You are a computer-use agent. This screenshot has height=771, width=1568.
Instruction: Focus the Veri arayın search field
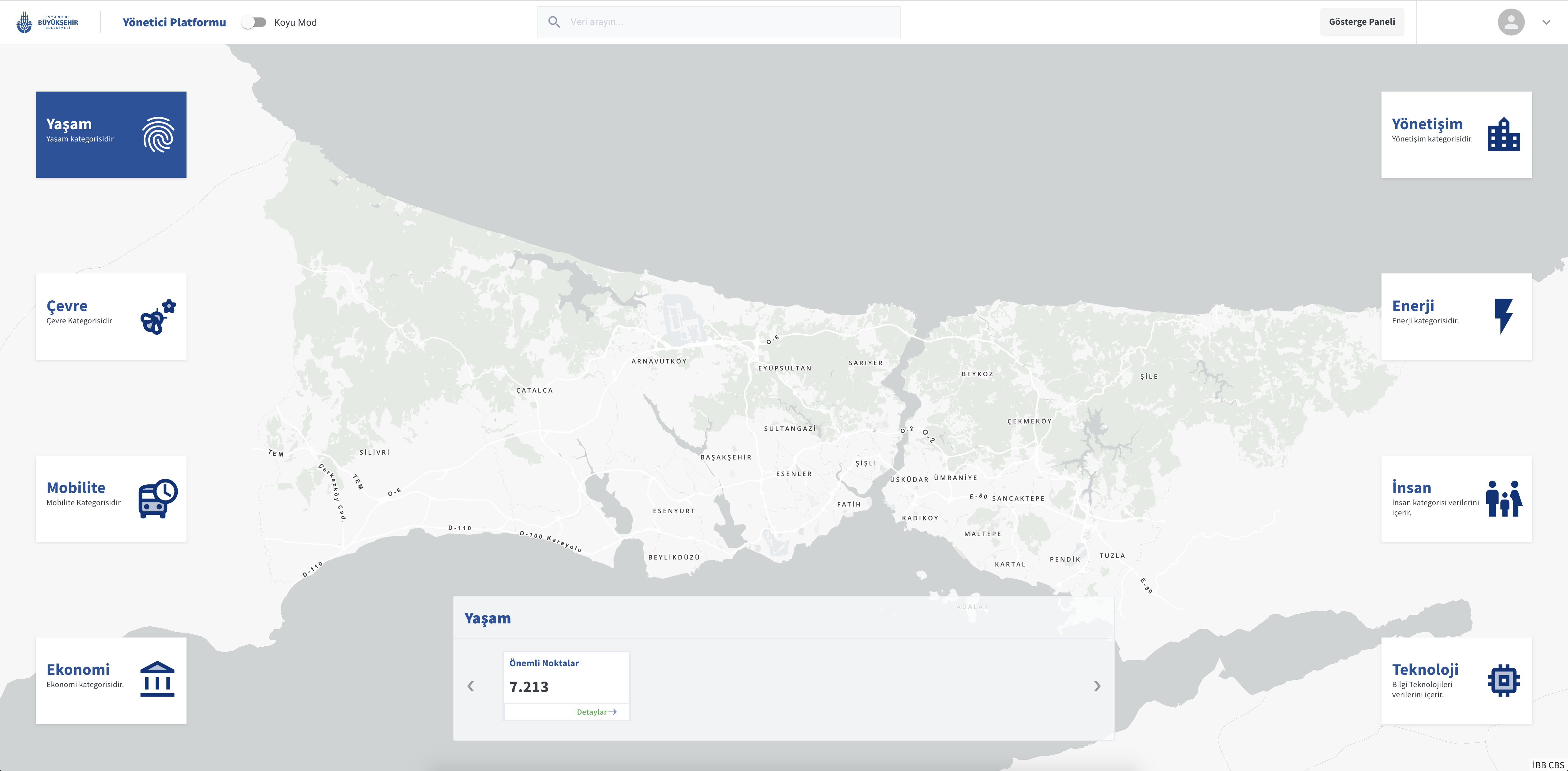(719, 22)
